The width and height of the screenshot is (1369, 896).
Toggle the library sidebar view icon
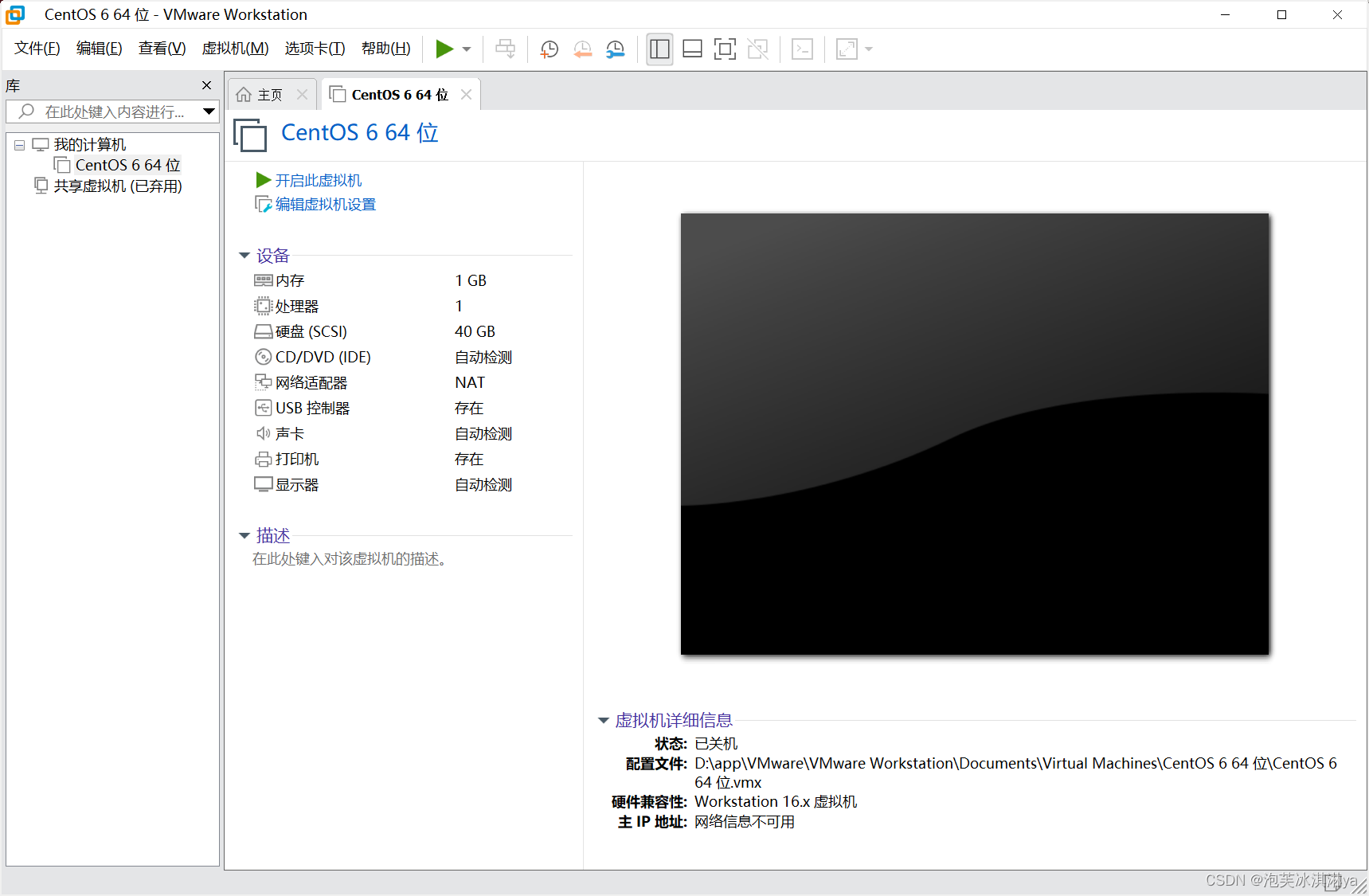click(659, 49)
